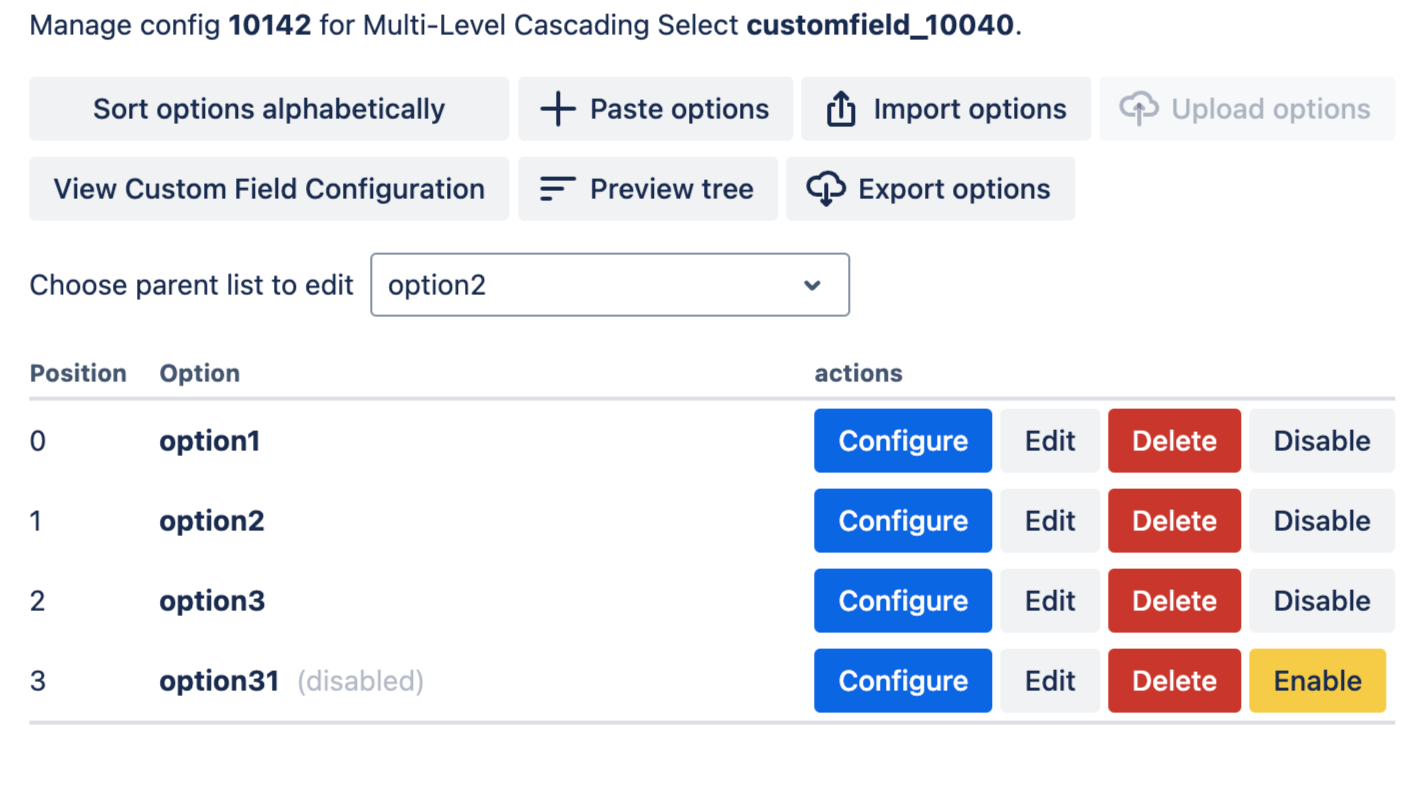
Task: Edit option2 entry
Action: [x=1050, y=521]
